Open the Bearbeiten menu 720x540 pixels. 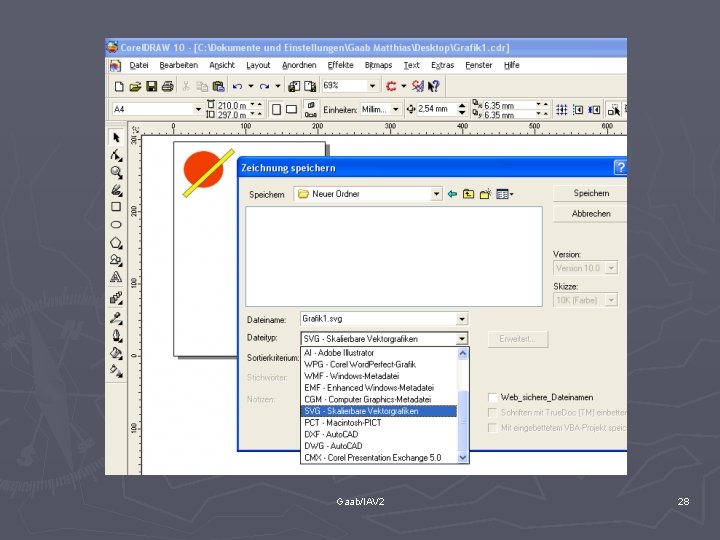click(x=179, y=65)
